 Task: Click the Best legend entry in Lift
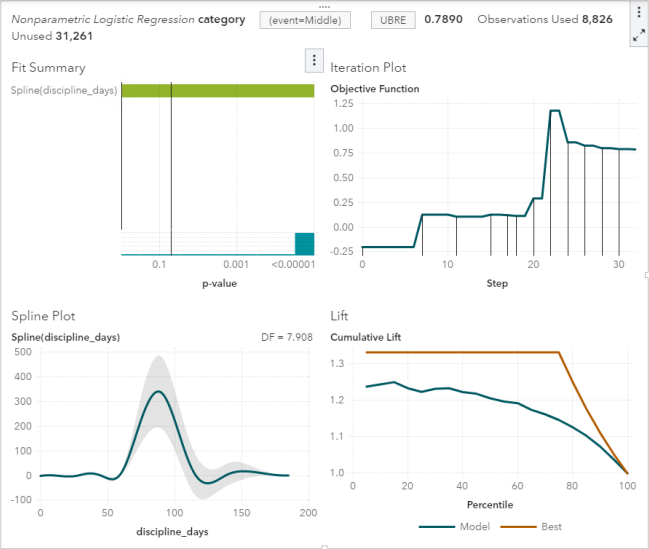coord(551,526)
